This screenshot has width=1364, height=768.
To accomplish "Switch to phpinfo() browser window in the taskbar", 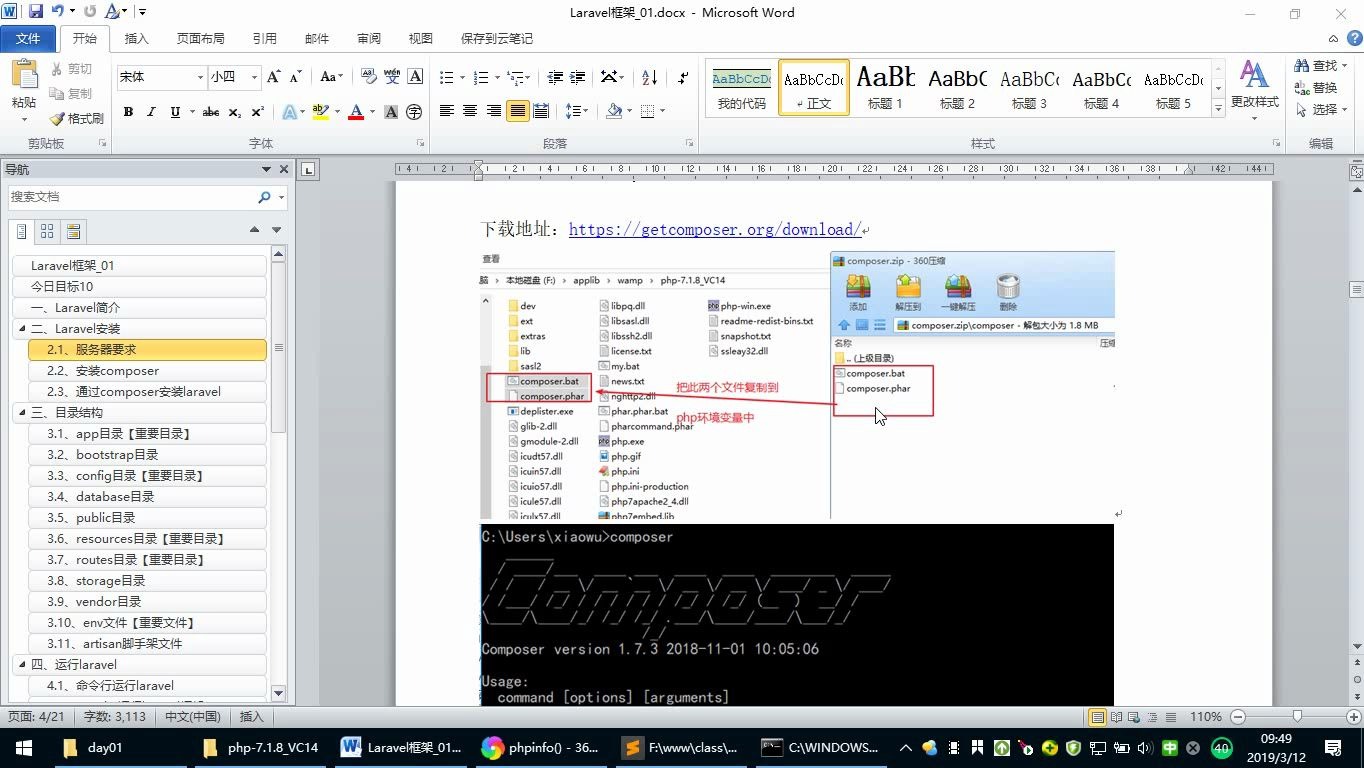I will pyautogui.click(x=540, y=747).
